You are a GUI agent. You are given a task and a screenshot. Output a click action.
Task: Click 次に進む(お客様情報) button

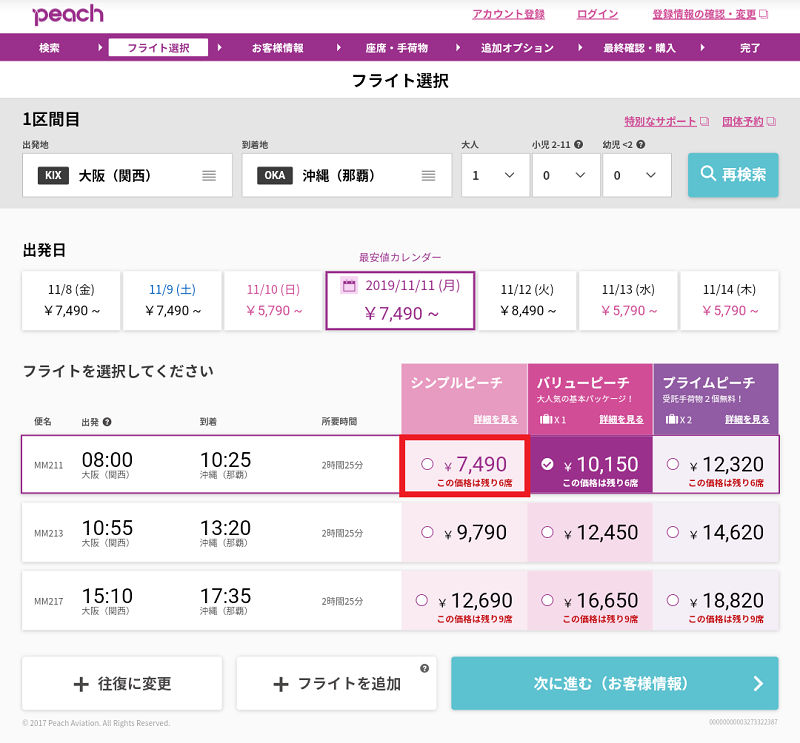tap(615, 683)
